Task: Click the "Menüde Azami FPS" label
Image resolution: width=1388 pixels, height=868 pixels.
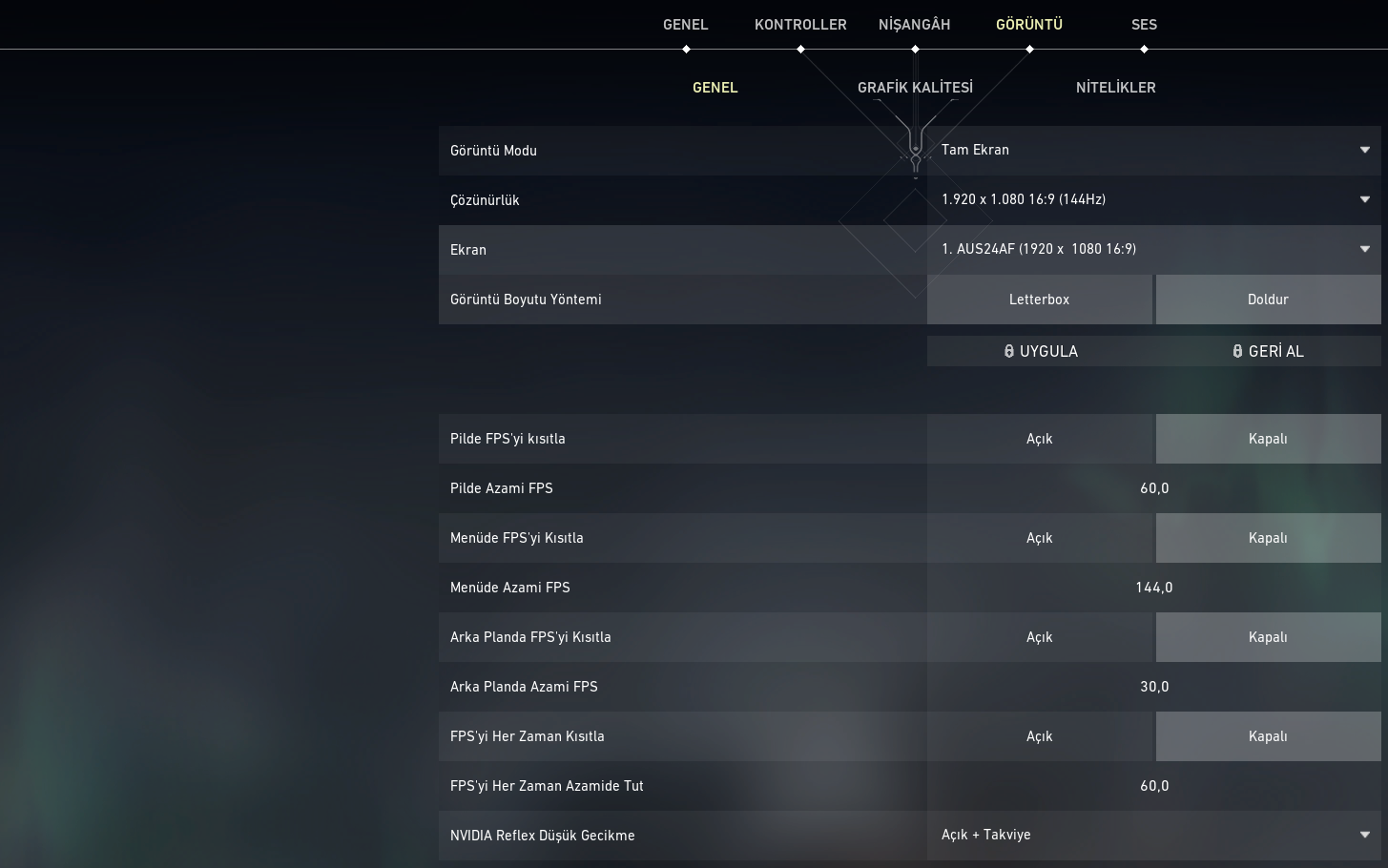Action: (x=510, y=588)
